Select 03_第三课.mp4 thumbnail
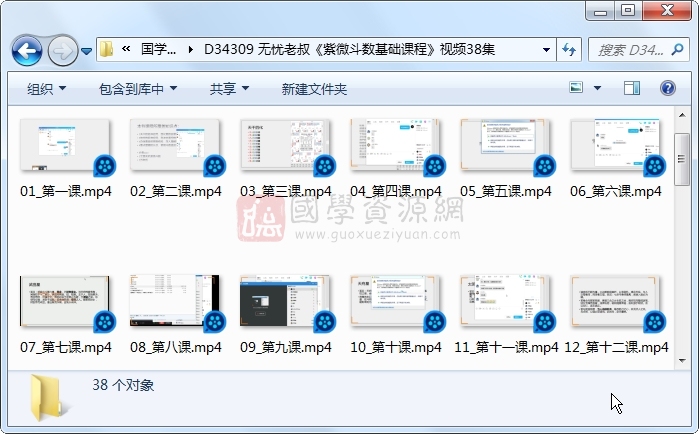 [284, 144]
